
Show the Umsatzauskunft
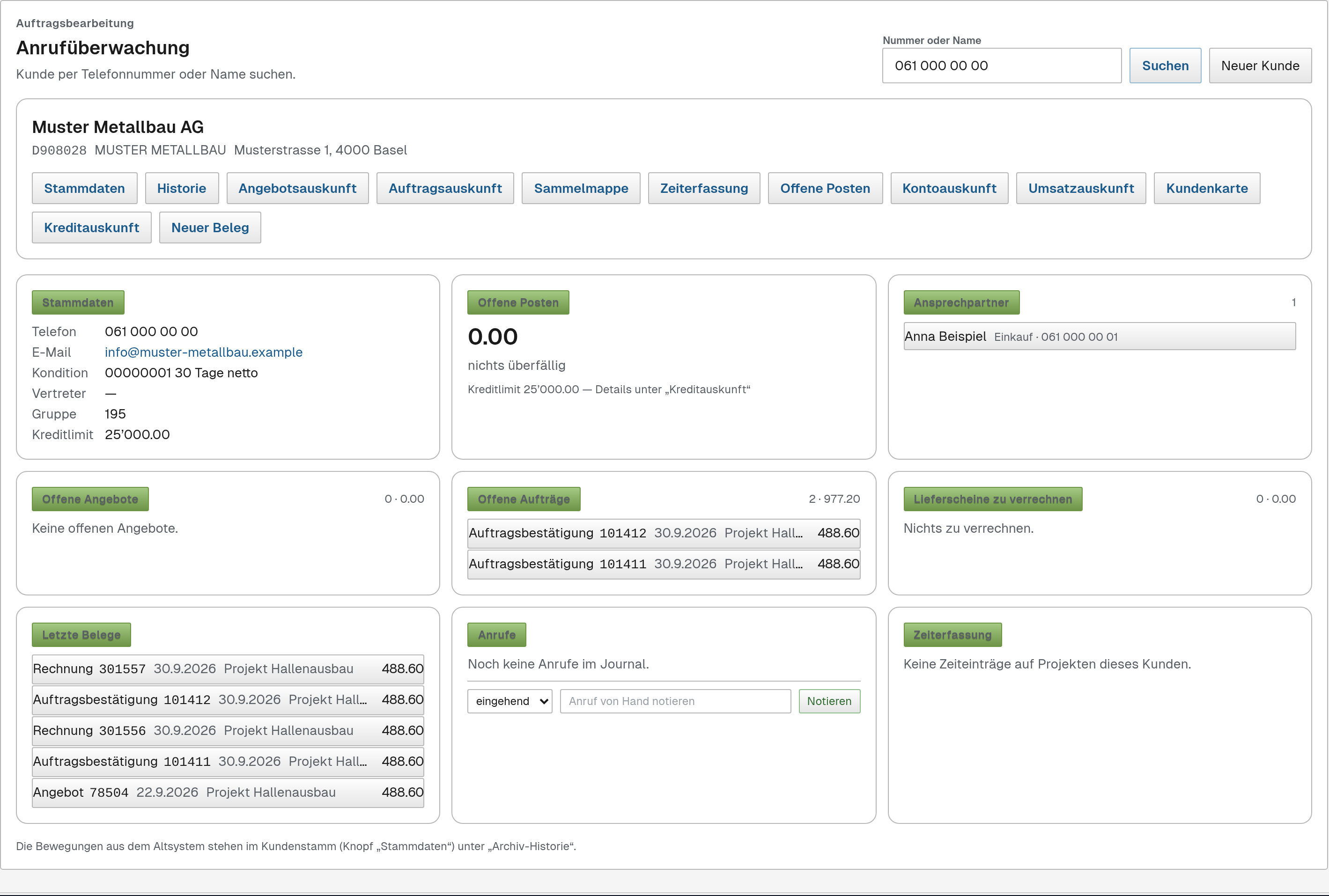click(x=1081, y=188)
